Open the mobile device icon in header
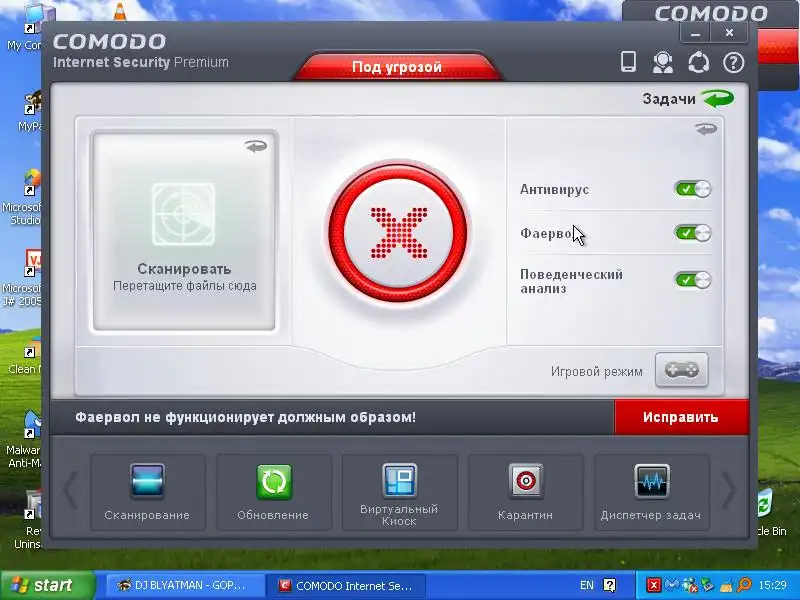The height and width of the screenshot is (600, 800). (x=628, y=62)
